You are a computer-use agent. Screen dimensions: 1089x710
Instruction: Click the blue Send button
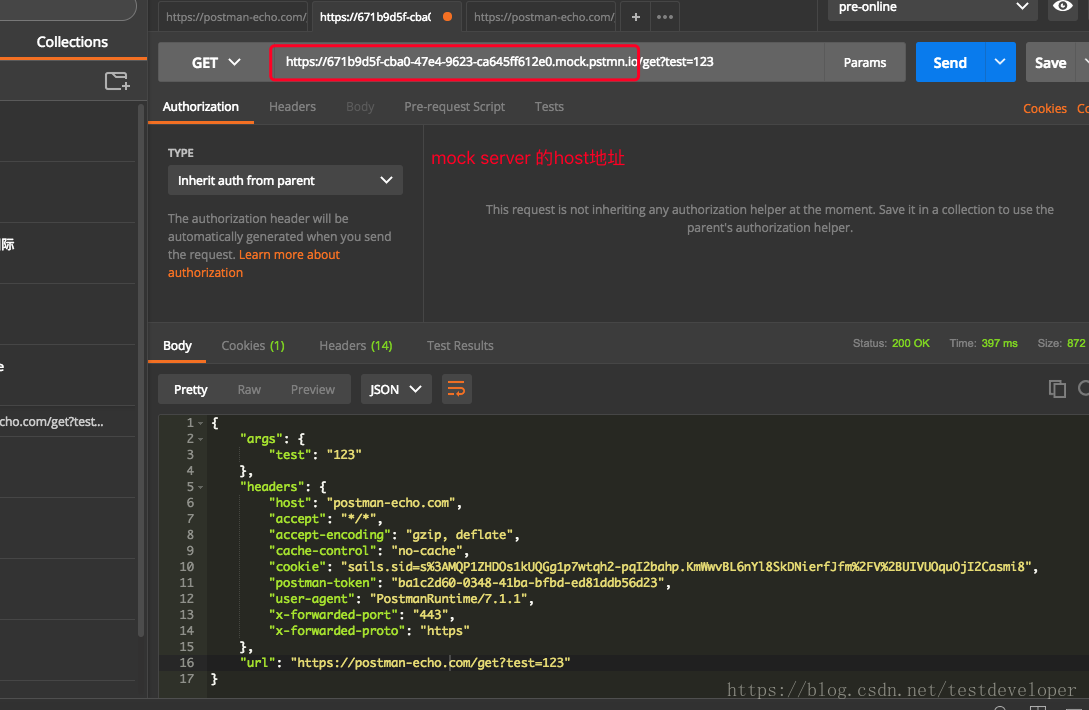coord(950,62)
